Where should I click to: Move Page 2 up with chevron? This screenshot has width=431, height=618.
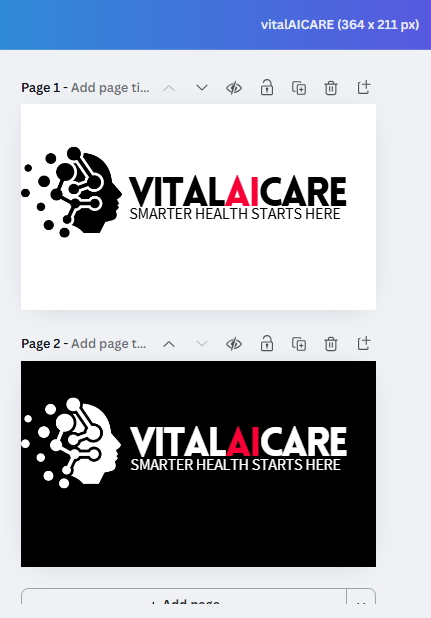[x=169, y=344]
